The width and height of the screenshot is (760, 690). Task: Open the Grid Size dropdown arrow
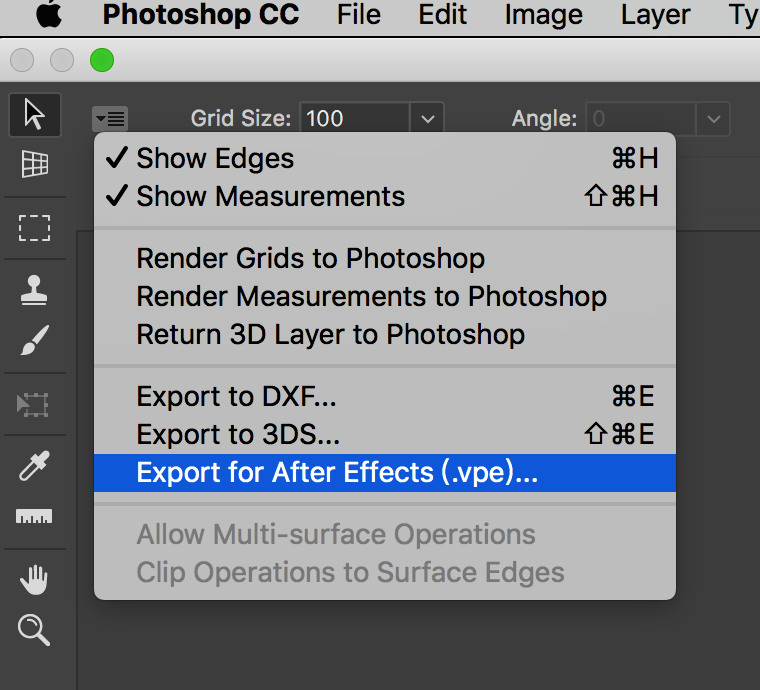coord(427,119)
